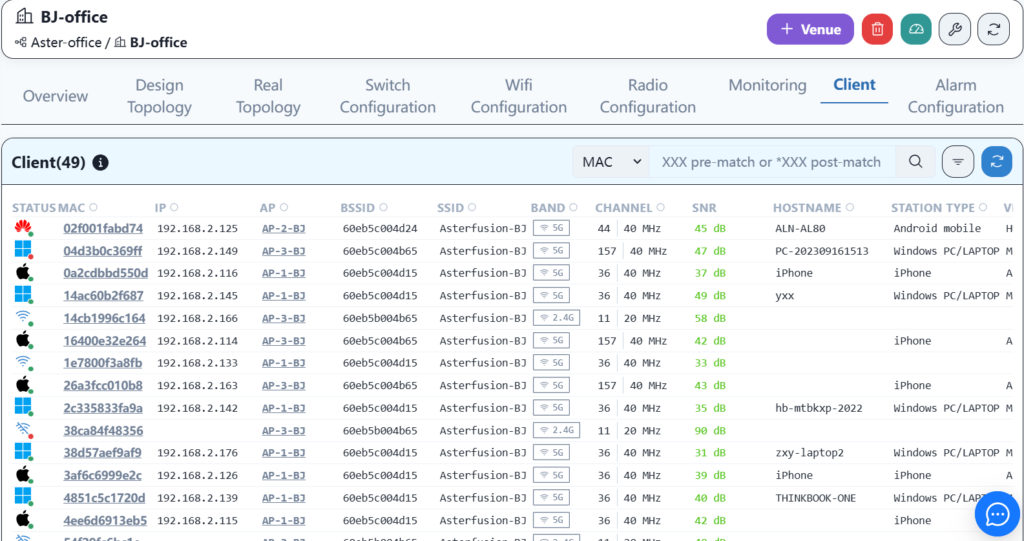Image resolution: width=1024 pixels, height=541 pixels.
Task: Click the purple Venue button
Action: 810,29
